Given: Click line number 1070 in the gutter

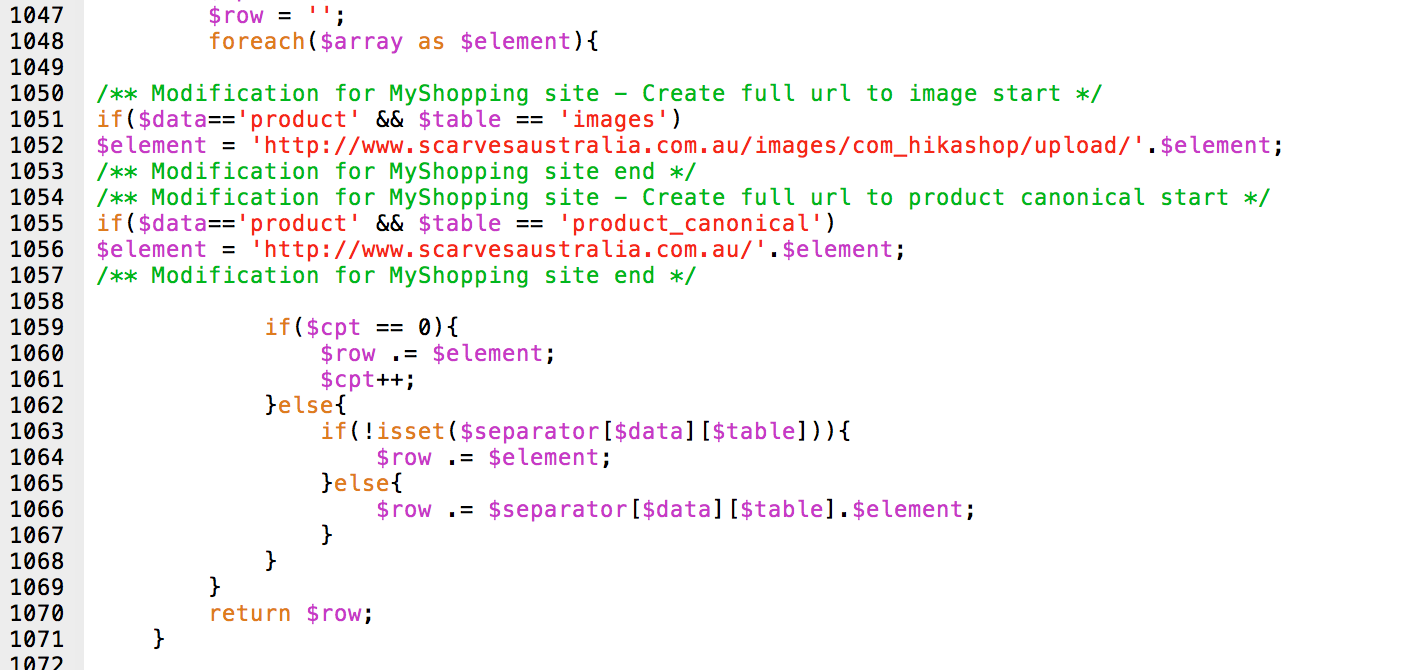Looking at the screenshot, I should point(36,613).
